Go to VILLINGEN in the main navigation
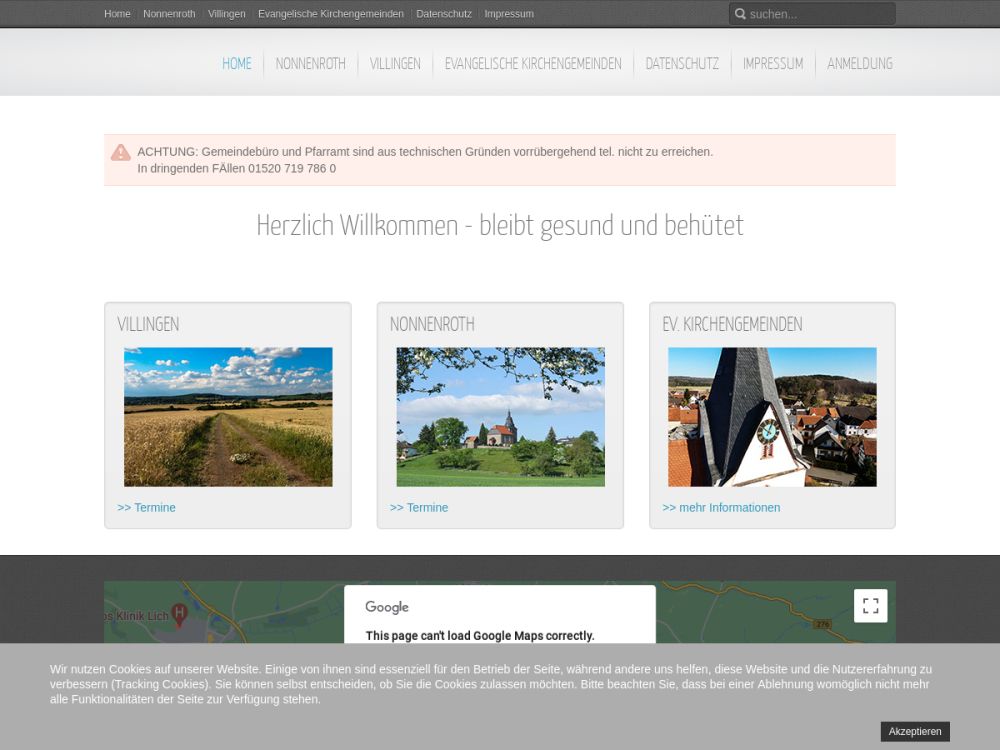 tap(395, 64)
